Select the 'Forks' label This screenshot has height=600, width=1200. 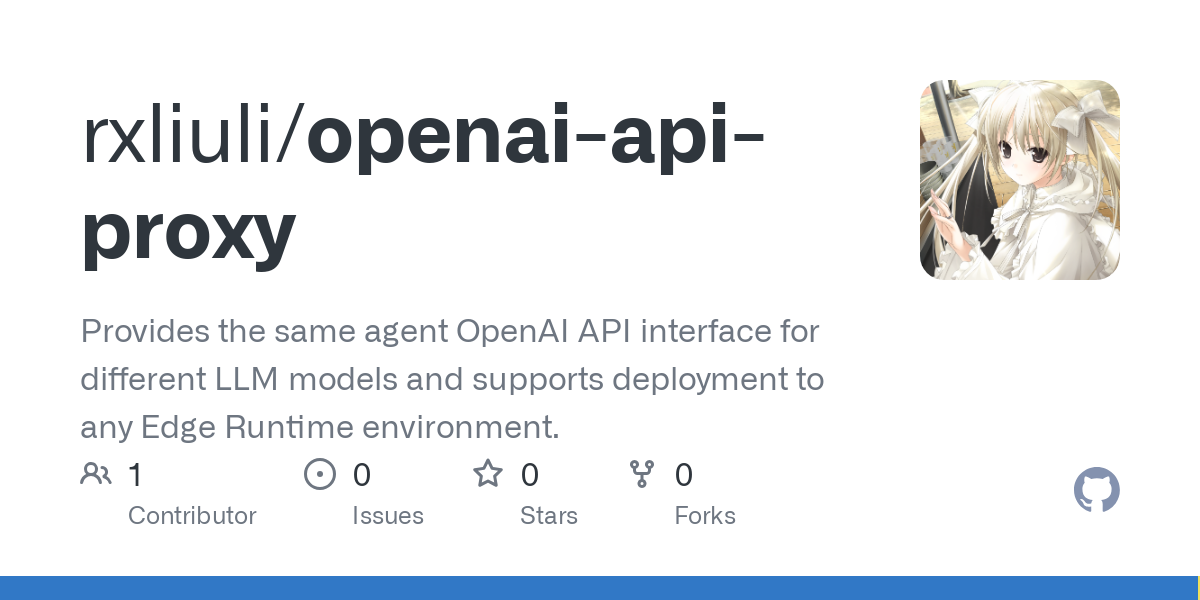(x=705, y=516)
